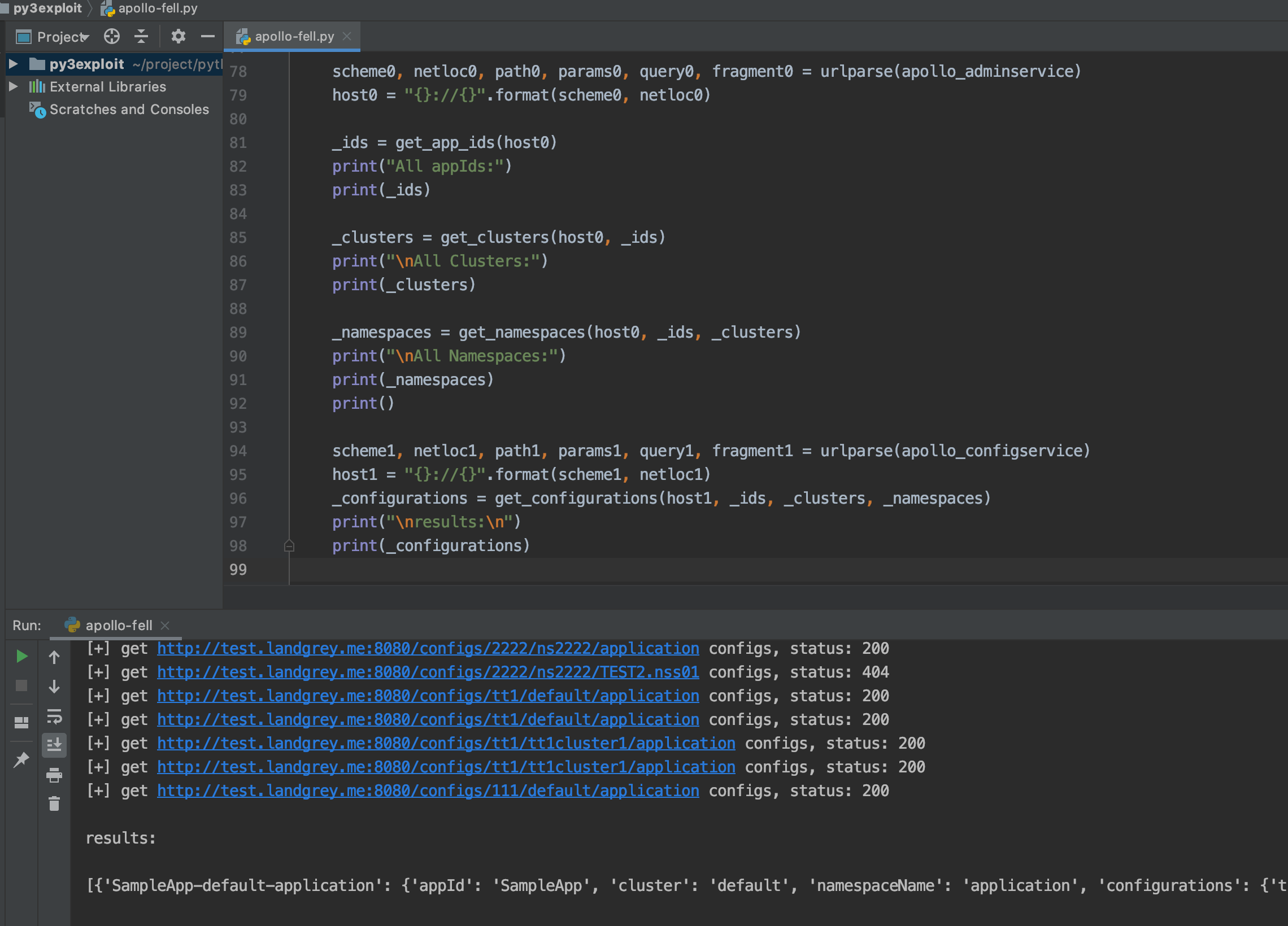Screen dimensions: 1288x926
Task: Click py3exploit in the breadcrumb bar
Action: click(47, 8)
